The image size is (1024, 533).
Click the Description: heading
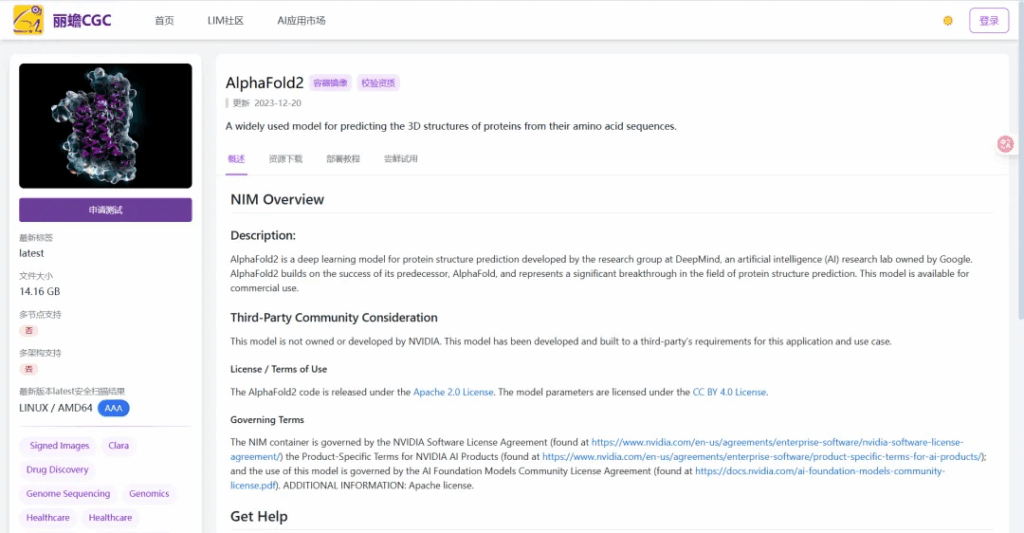(x=263, y=236)
